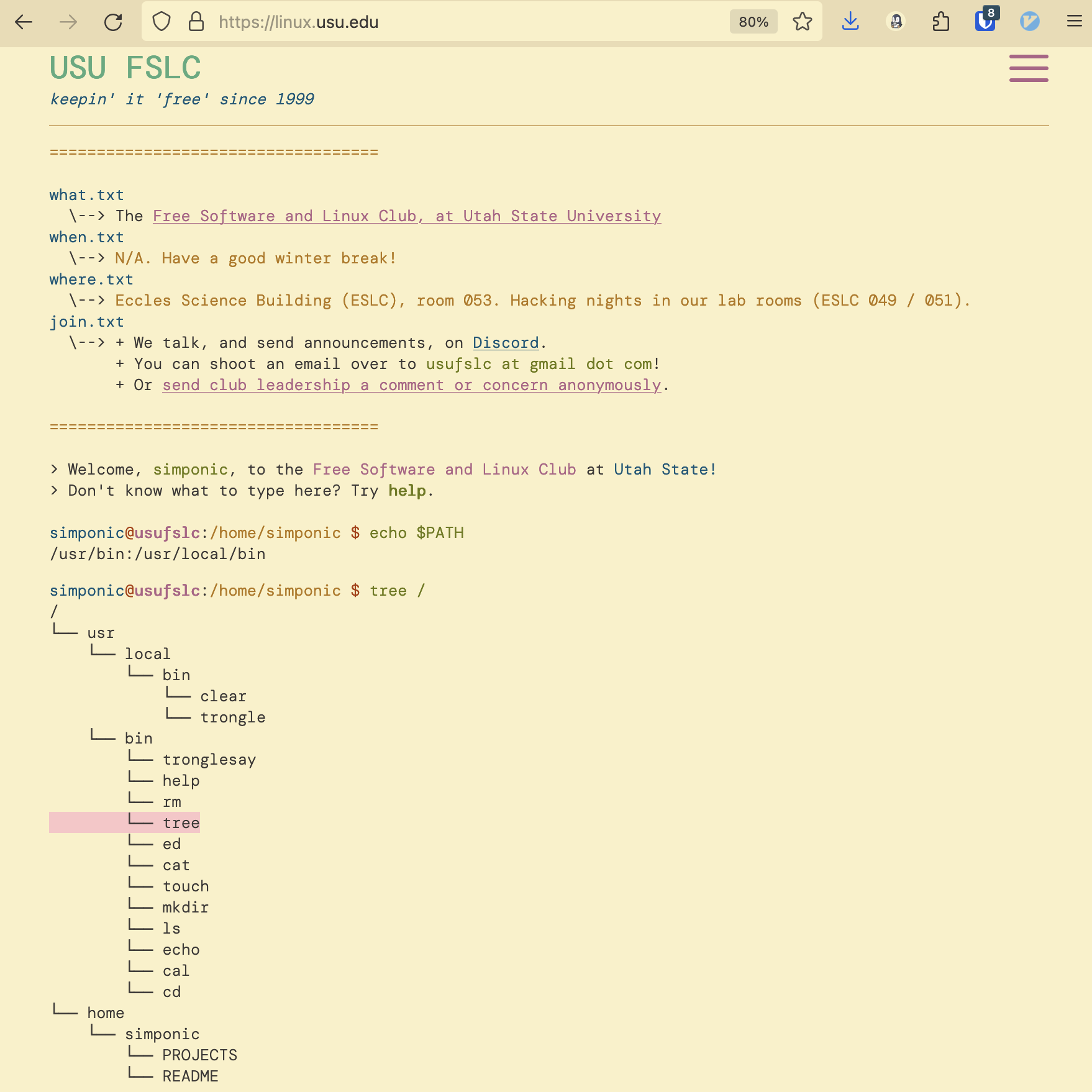Click the echo $PATH command text
Image resolution: width=1092 pixels, height=1092 pixels.
pyautogui.click(x=417, y=533)
